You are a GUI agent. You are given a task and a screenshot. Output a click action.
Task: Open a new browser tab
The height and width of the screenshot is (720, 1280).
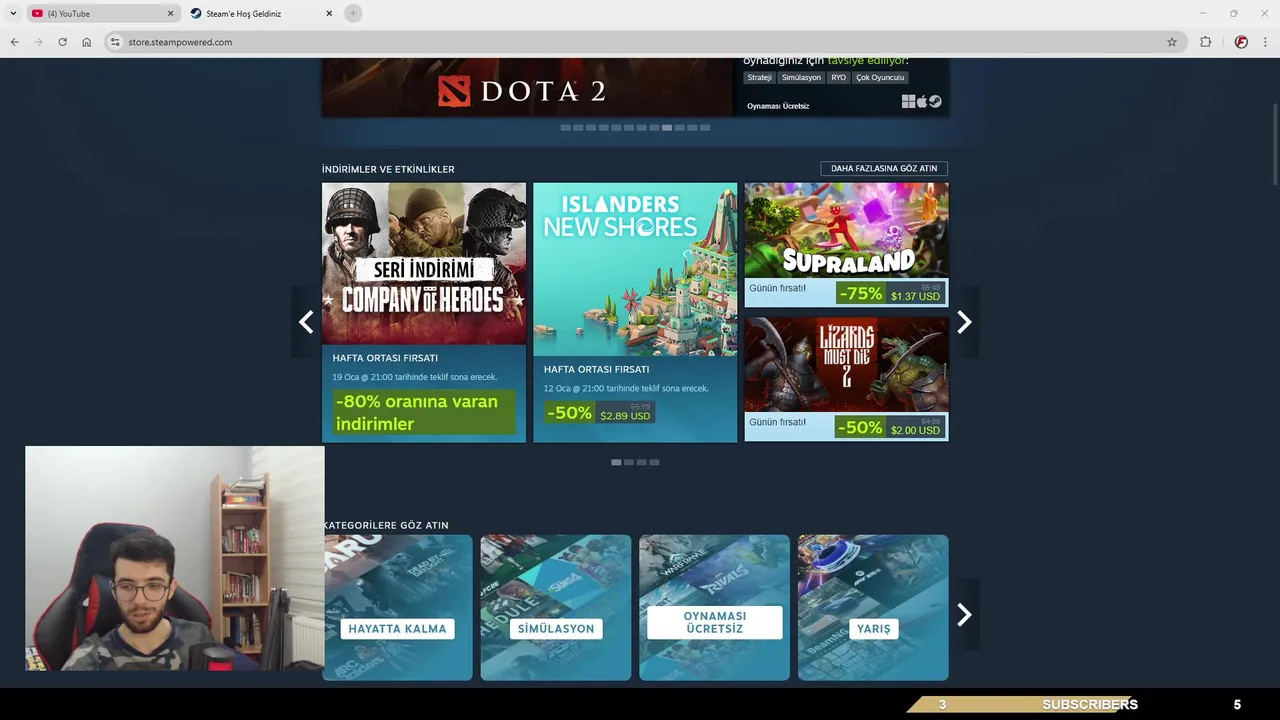352,13
